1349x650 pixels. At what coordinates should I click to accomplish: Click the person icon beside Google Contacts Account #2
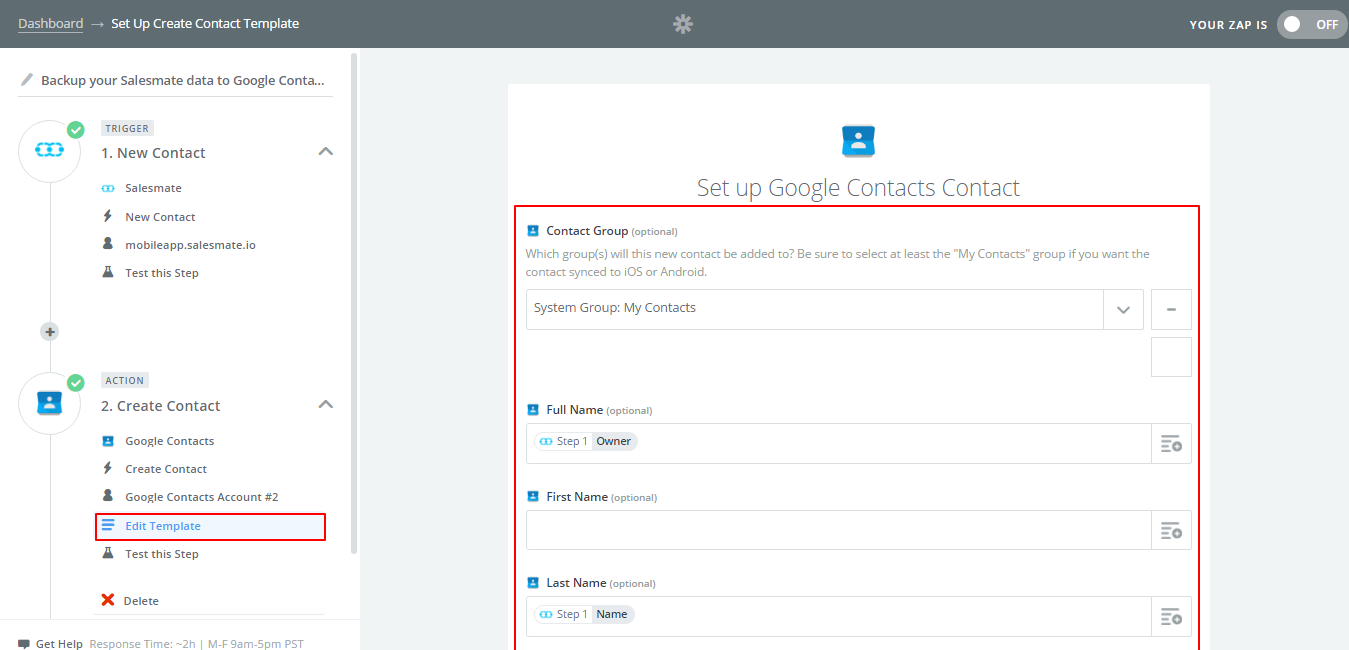[x=108, y=496]
